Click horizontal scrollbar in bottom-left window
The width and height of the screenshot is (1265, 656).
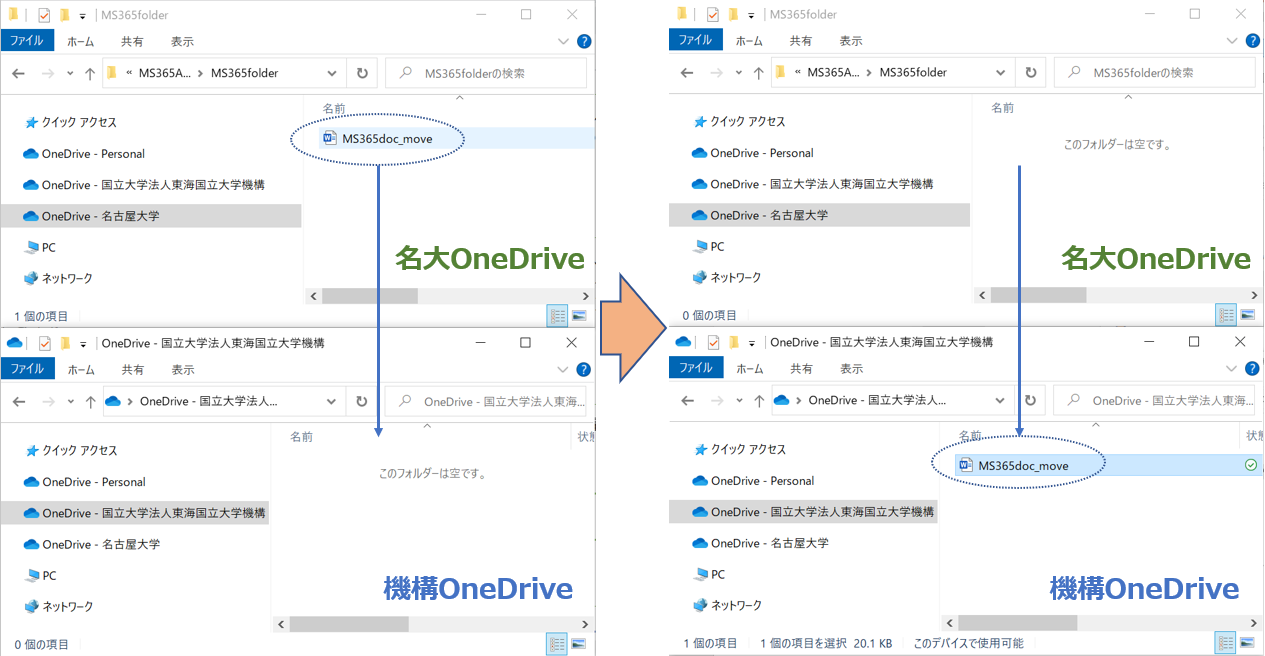click(350, 623)
